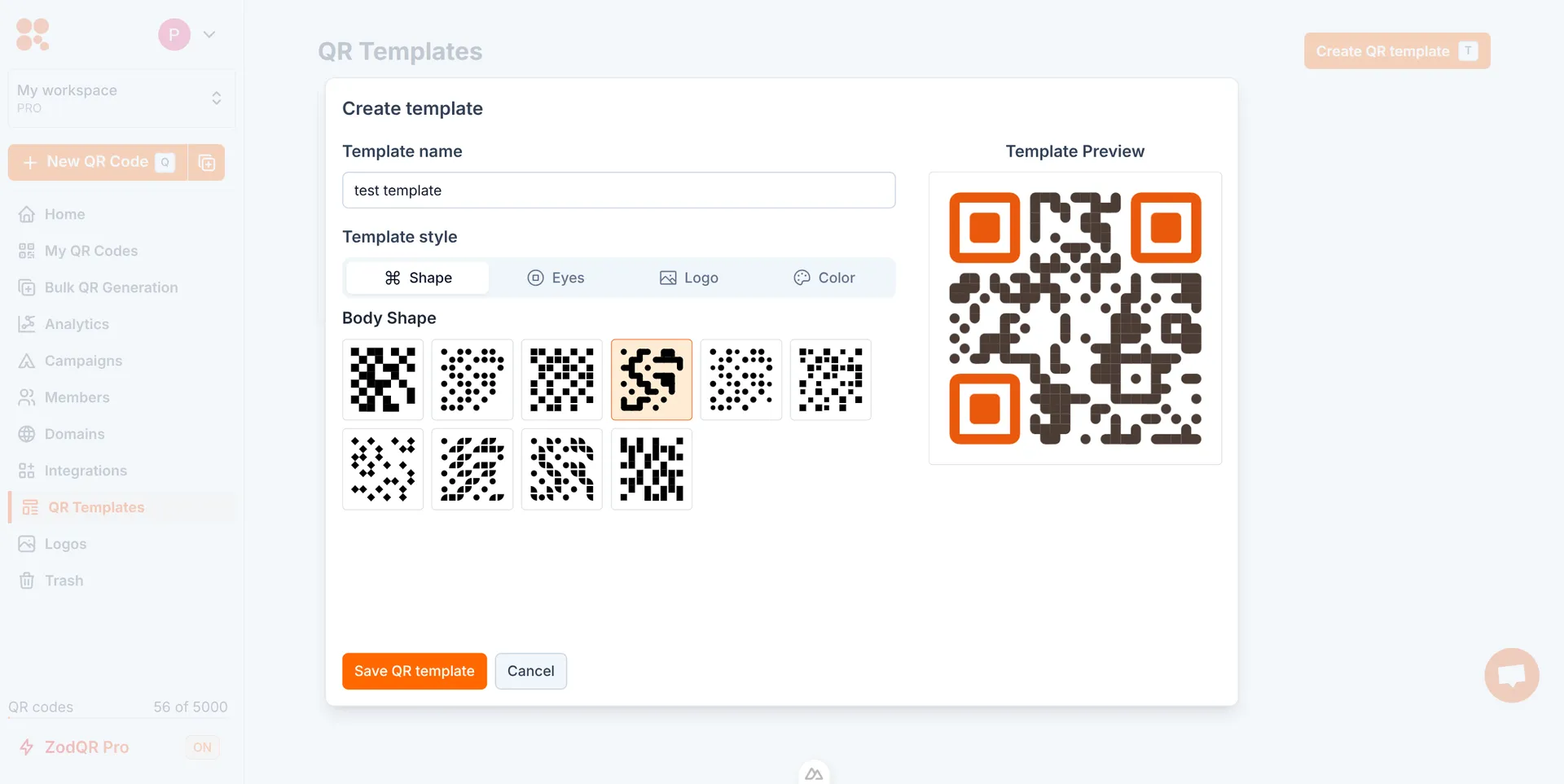Switch to the Color style tab
The height and width of the screenshot is (784, 1564).
[x=824, y=278]
